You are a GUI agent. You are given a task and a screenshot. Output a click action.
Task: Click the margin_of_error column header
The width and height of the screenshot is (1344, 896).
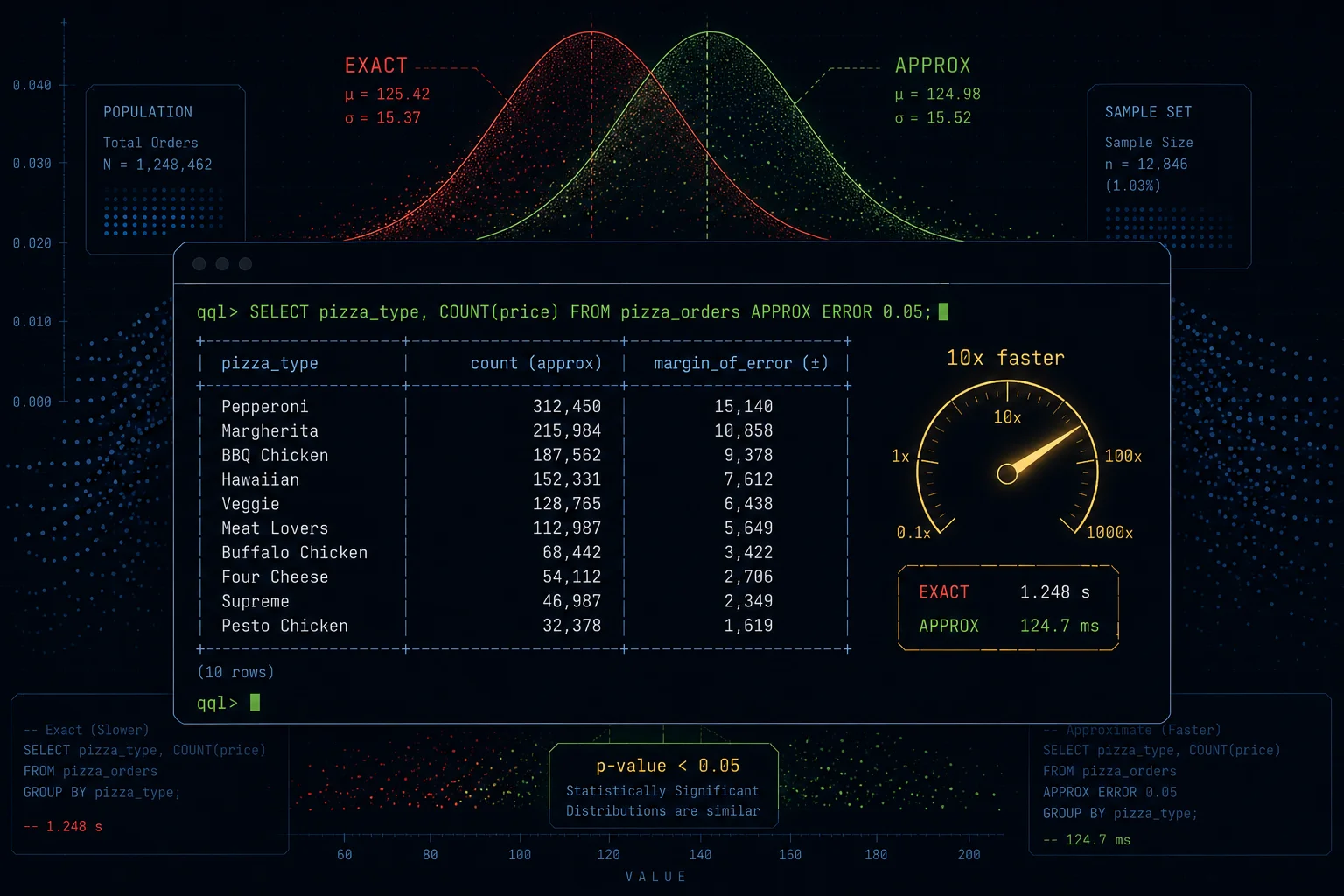pyautogui.click(x=740, y=363)
